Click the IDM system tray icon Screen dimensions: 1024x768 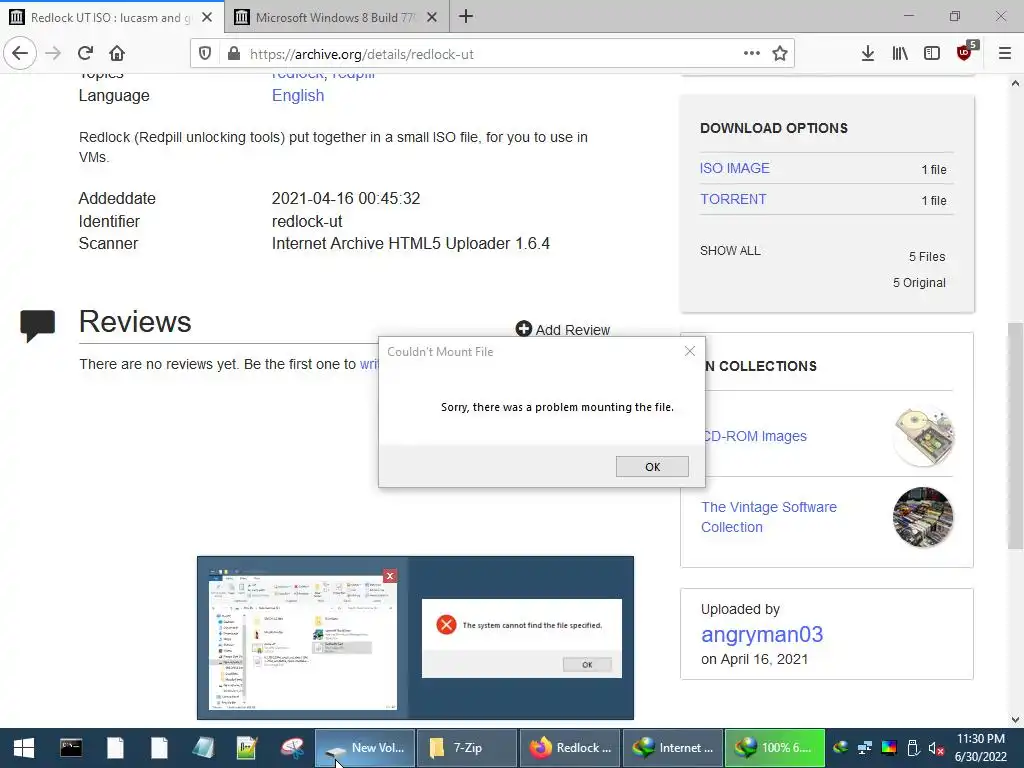841,748
